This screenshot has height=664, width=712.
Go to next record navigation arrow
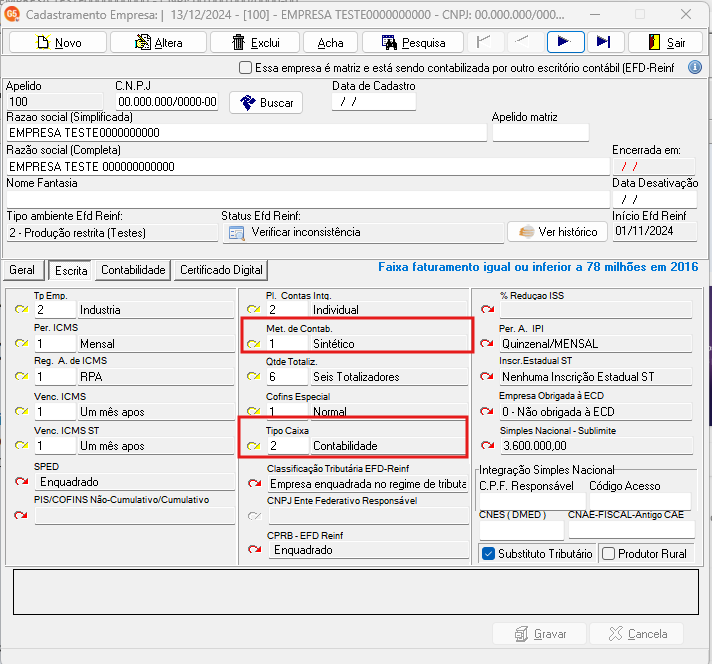(x=565, y=42)
